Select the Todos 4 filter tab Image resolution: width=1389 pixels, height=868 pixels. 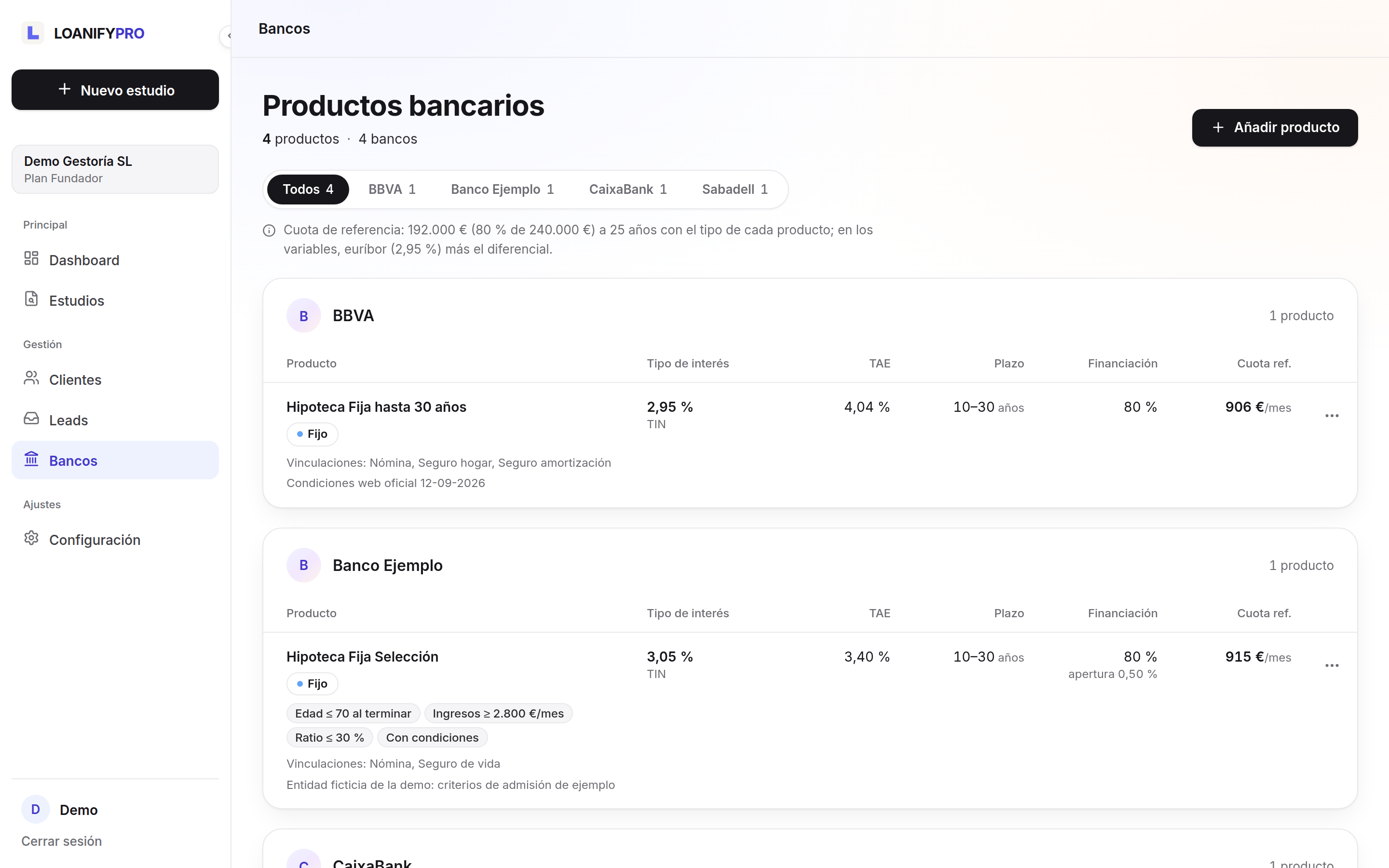pyautogui.click(x=308, y=190)
